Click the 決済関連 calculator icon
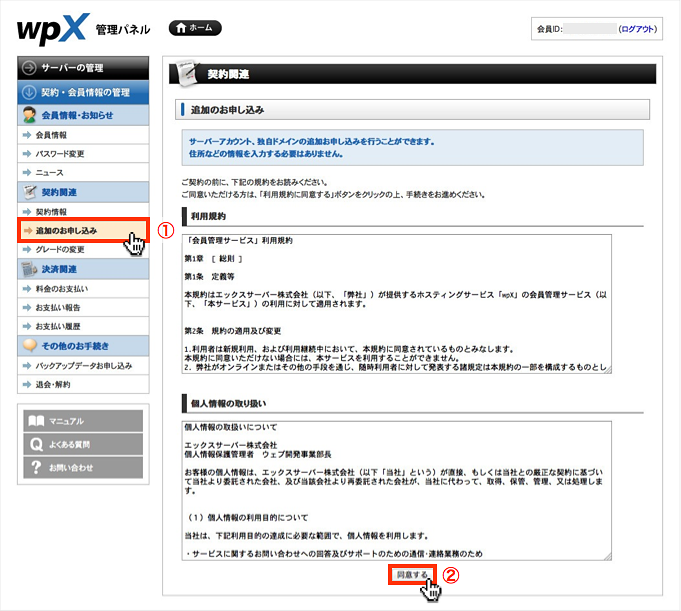 (30, 269)
